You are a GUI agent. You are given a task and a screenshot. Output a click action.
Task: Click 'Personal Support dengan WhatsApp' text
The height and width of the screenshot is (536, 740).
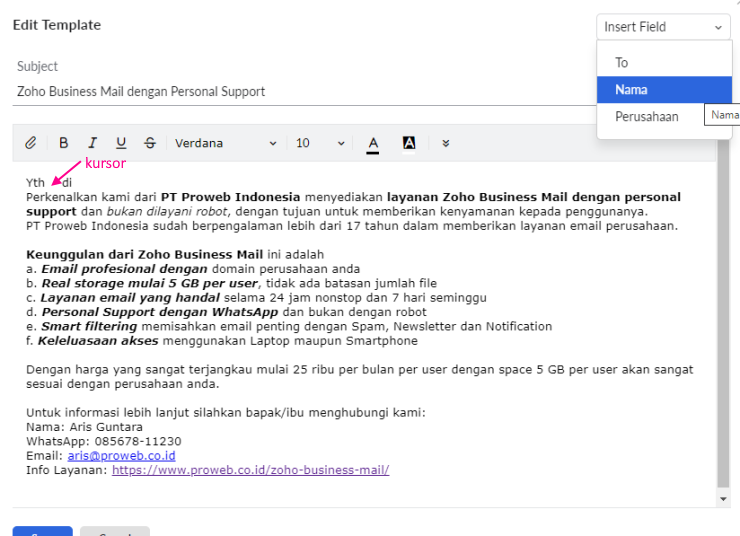(x=160, y=312)
